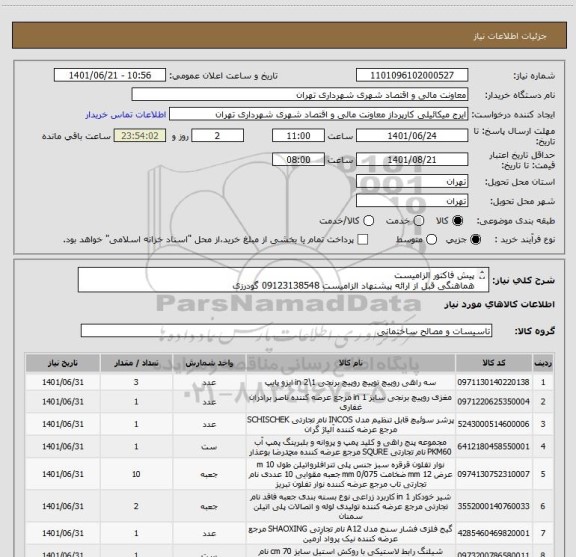Click the row 2 item name مغزی روپیچ برنجی
The height and width of the screenshot is (557, 576).
(x=350, y=402)
